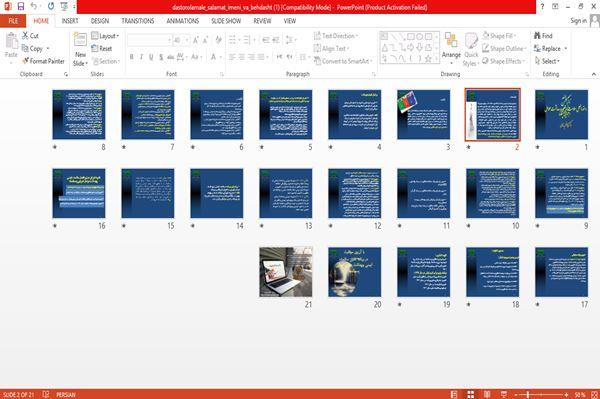Click Convert to SmartArt

click(342, 61)
